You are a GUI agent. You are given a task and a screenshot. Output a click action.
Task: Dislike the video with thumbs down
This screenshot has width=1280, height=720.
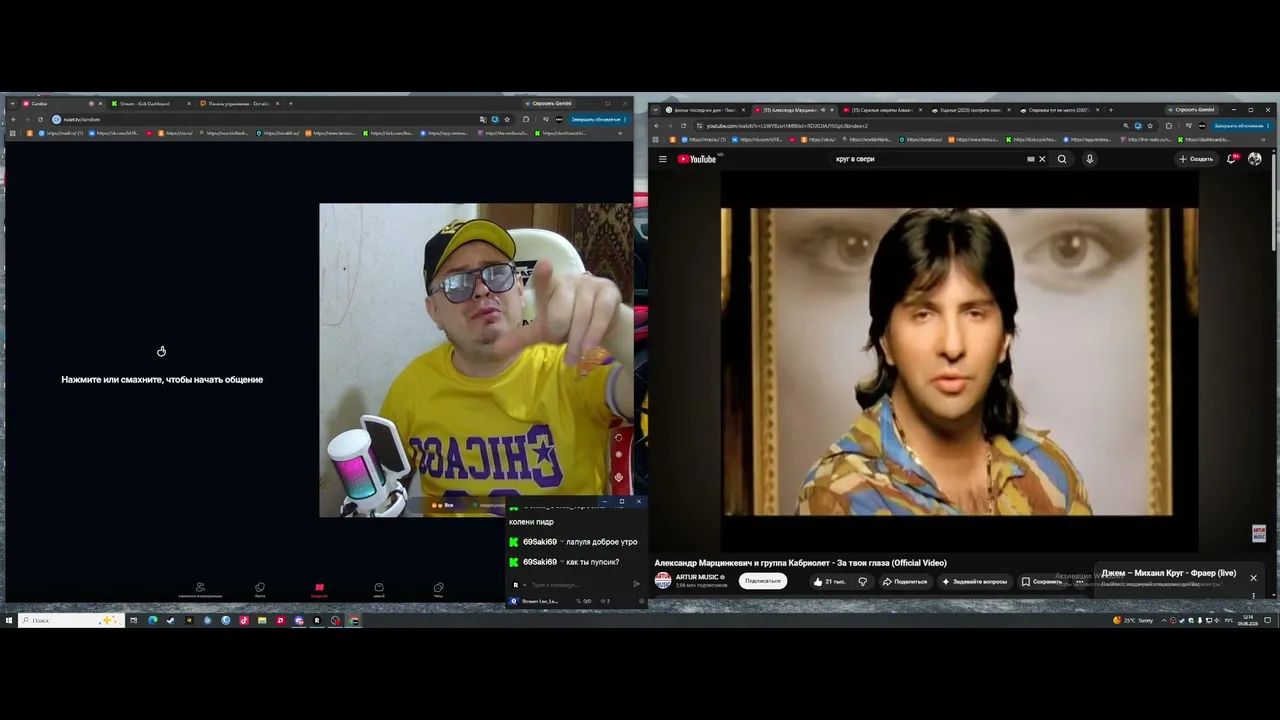click(x=862, y=581)
